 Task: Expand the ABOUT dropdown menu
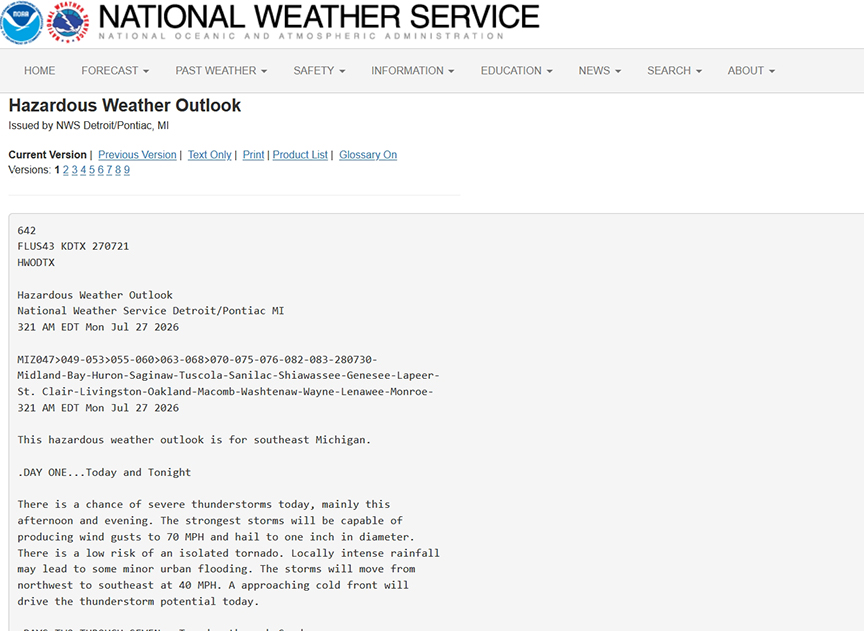click(751, 71)
